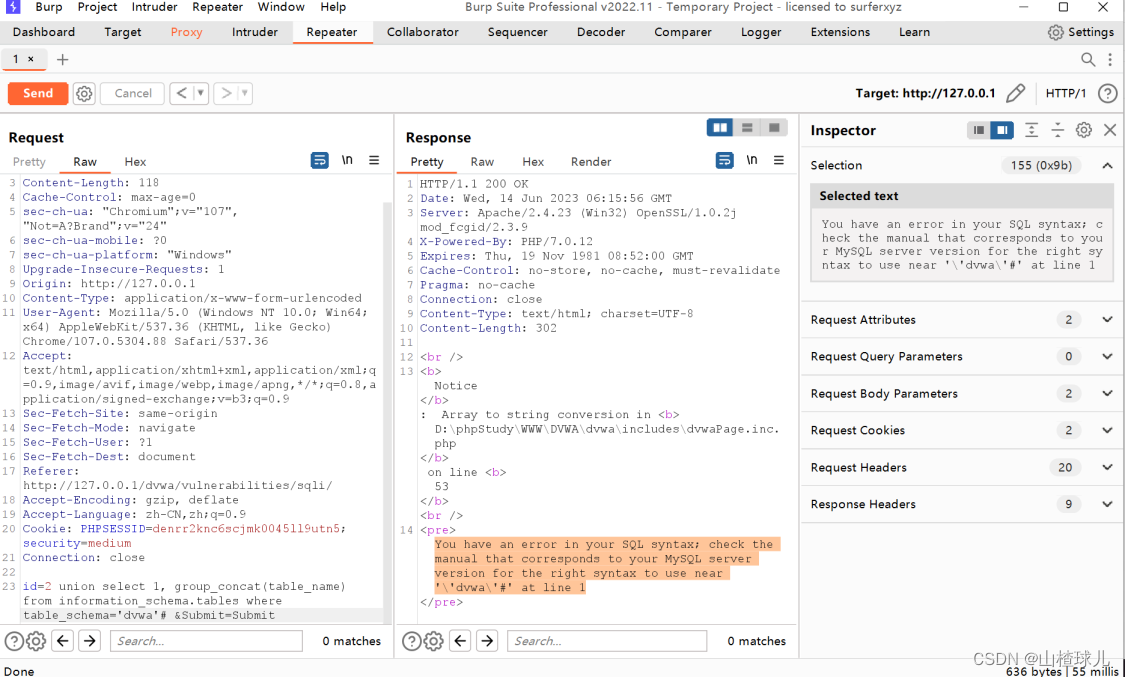Image resolution: width=1125 pixels, height=677 pixels.
Task: Choose tabbed combined layout
Action: coord(774,128)
